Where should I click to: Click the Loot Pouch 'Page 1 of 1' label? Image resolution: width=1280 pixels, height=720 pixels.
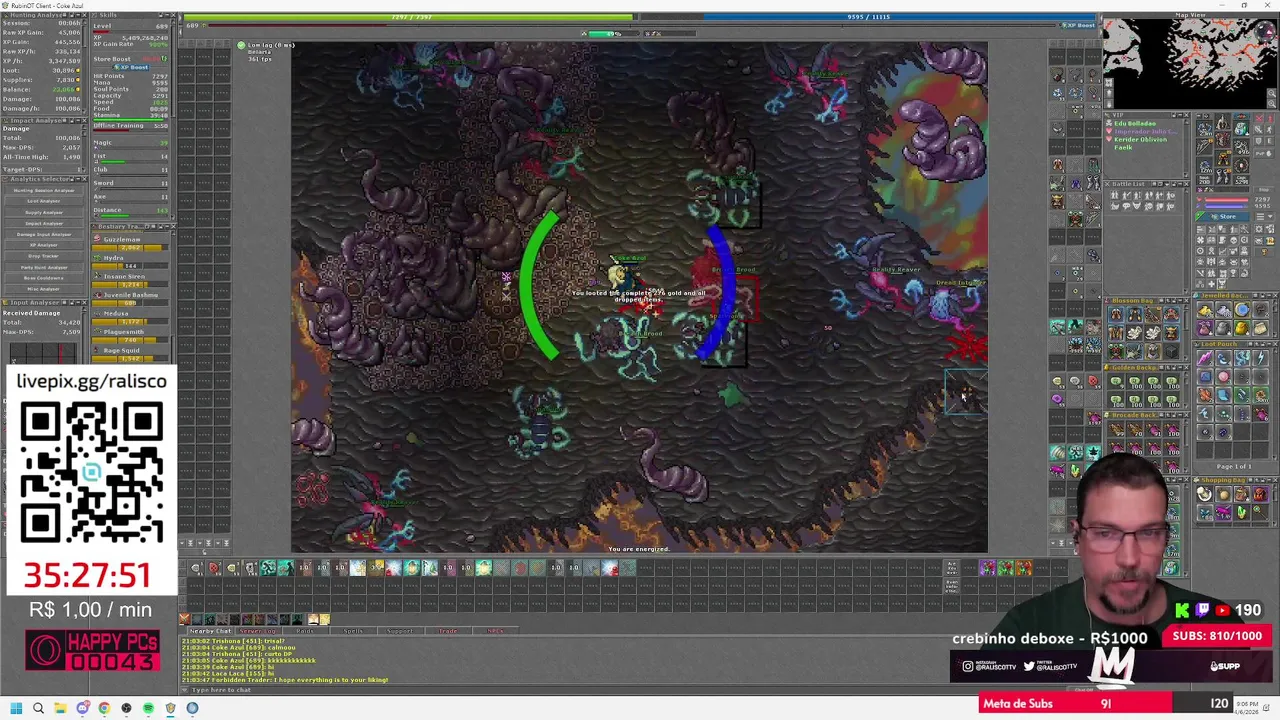pyautogui.click(x=1234, y=466)
